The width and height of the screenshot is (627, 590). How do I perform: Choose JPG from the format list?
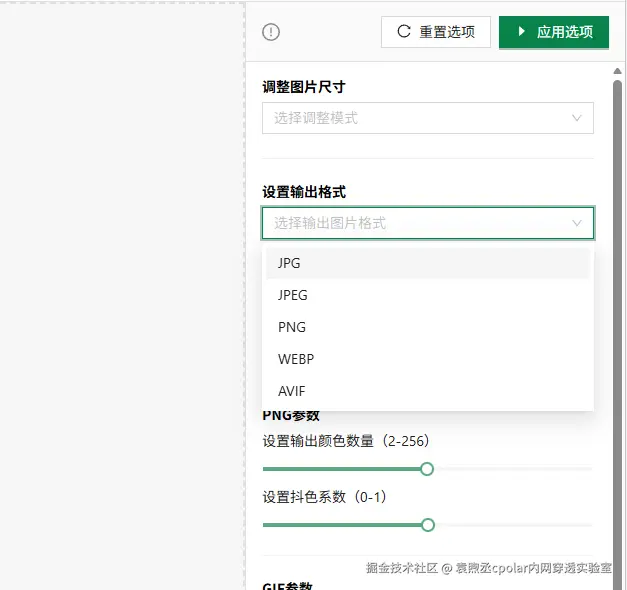[428, 263]
